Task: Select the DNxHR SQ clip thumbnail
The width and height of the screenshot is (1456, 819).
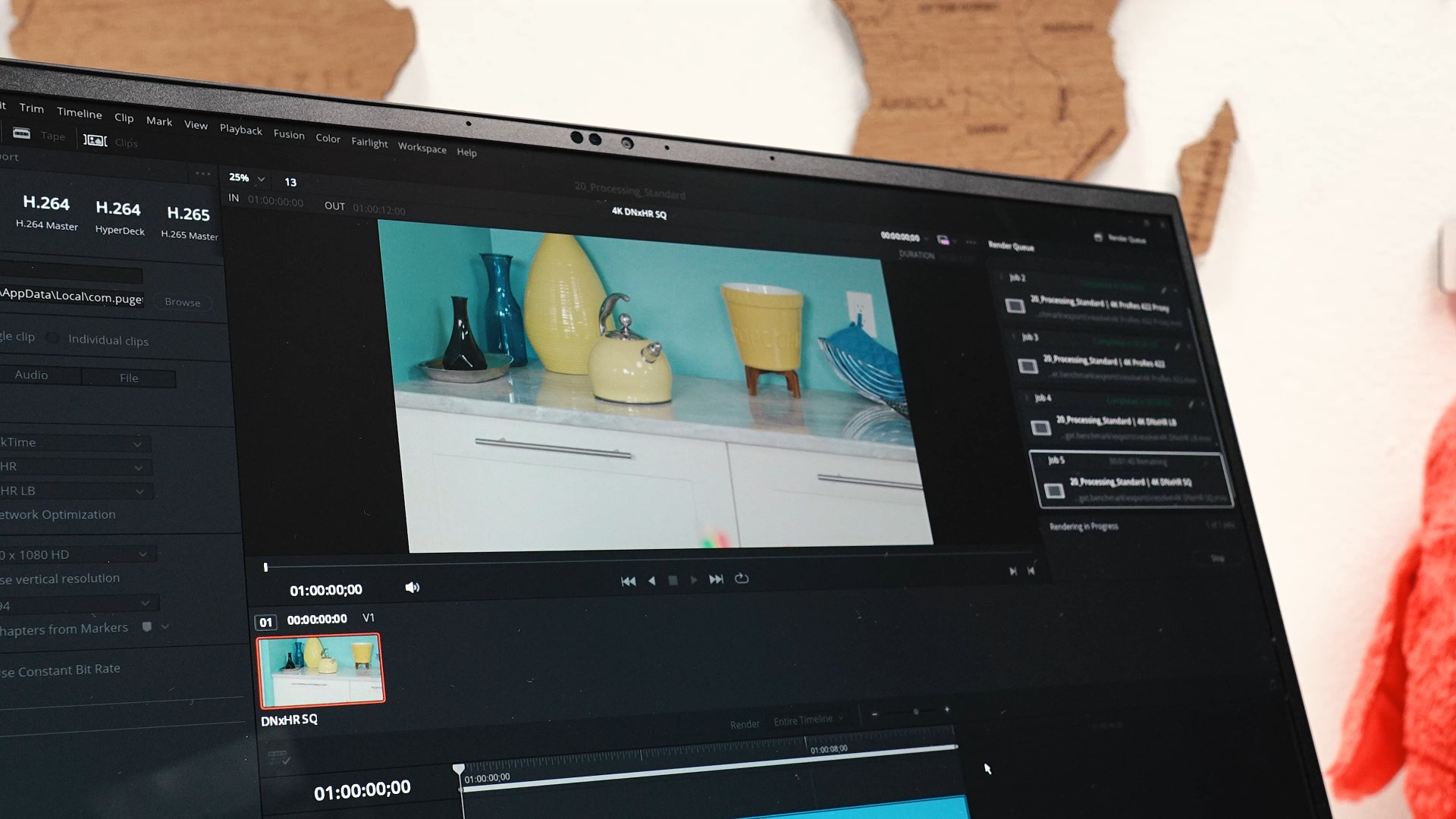Action: [321, 670]
